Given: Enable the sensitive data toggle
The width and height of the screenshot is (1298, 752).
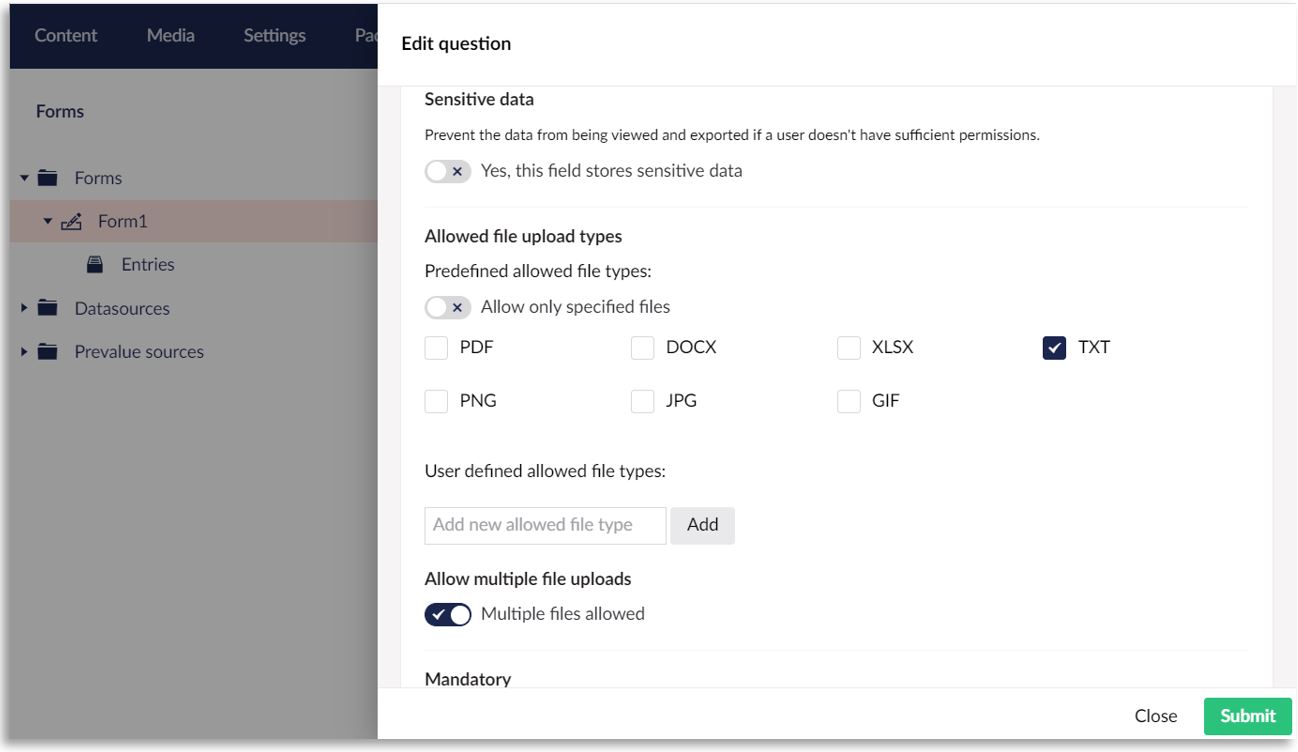Looking at the screenshot, I should [x=448, y=171].
